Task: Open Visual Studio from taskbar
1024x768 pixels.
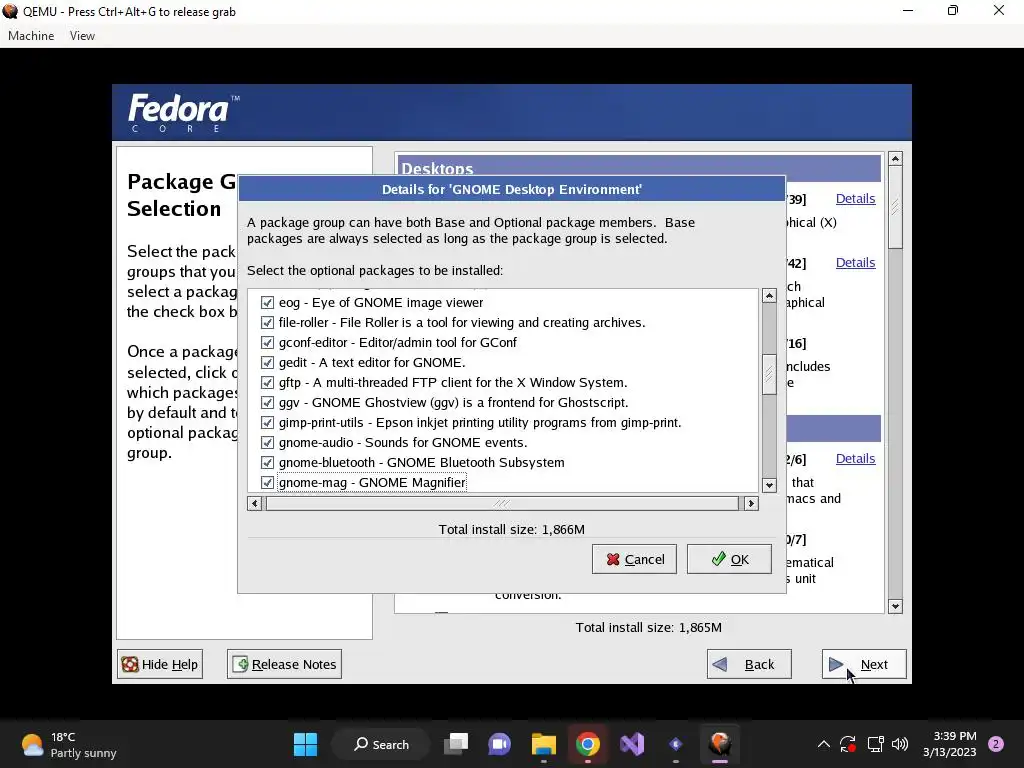Action: coord(632,744)
